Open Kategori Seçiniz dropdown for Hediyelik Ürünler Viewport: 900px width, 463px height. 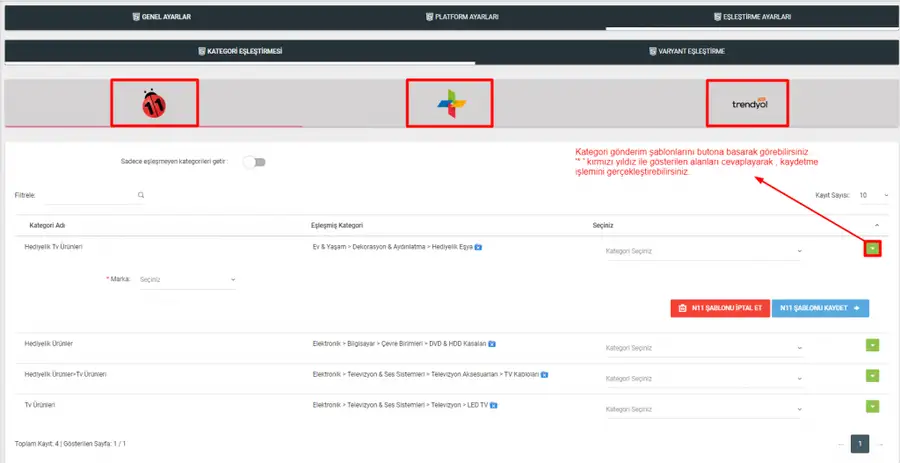(704, 348)
